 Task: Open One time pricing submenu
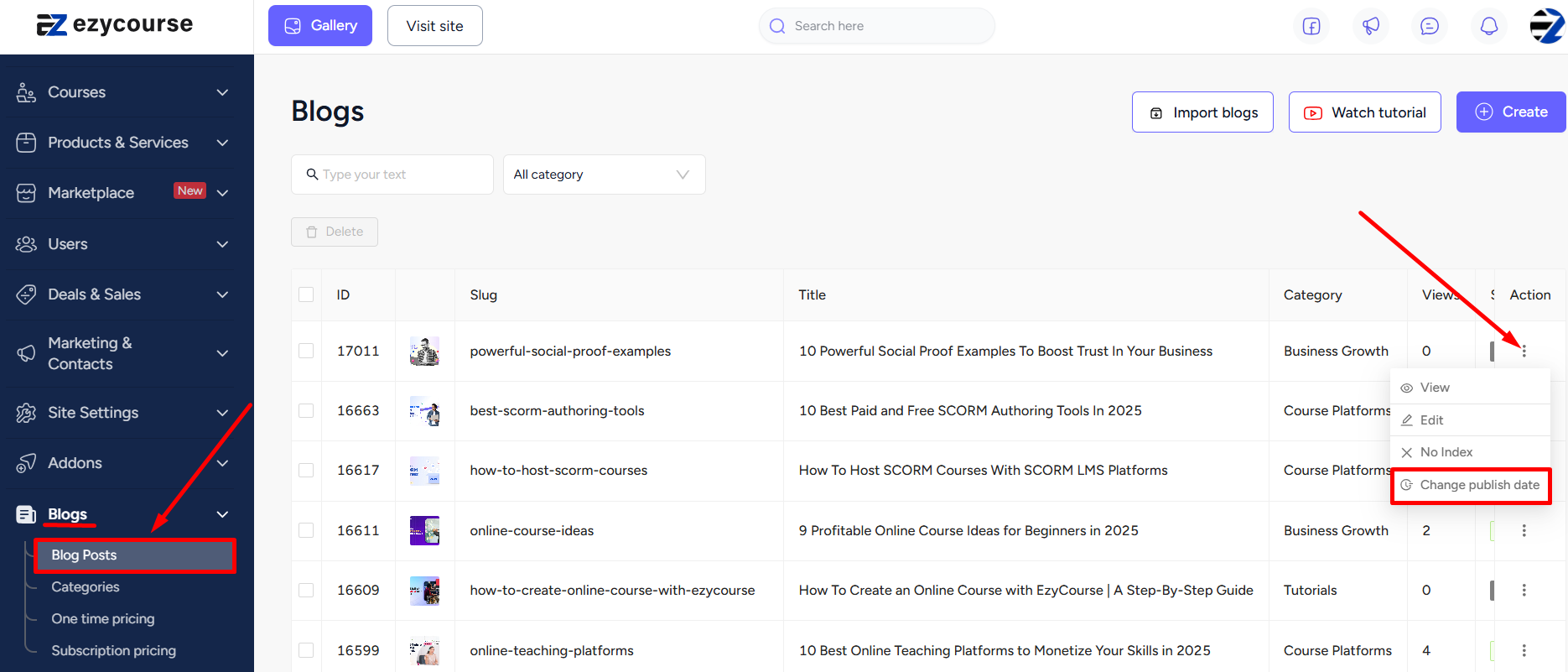(103, 619)
